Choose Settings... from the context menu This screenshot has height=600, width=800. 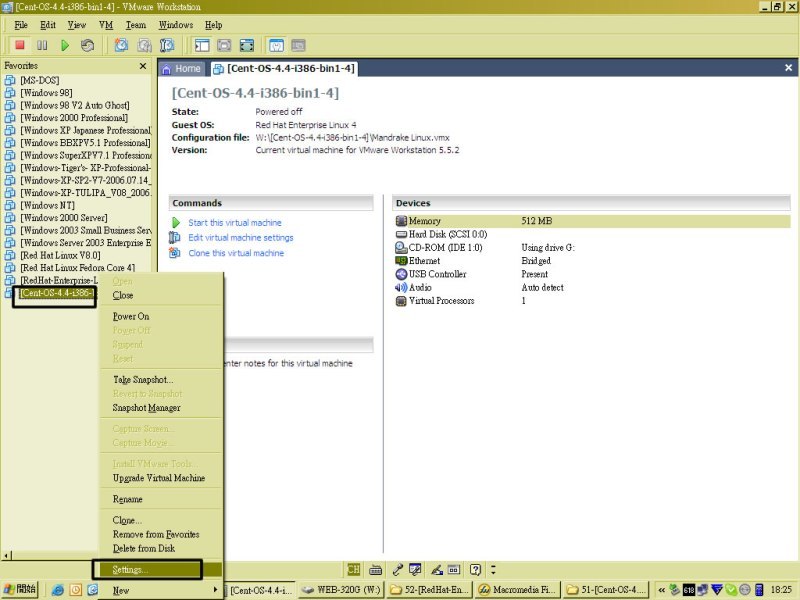(x=130, y=570)
